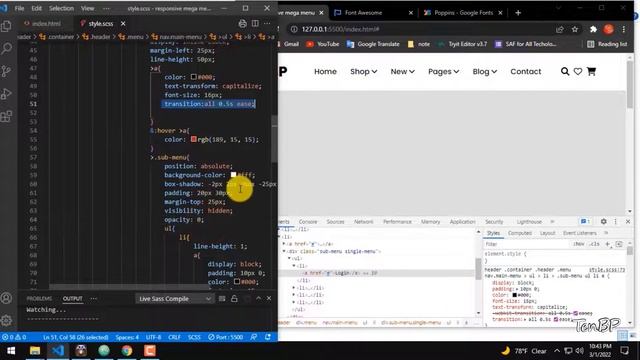Toggle the output scroll lock
Image resolution: width=640 pixels, height=360 pixels.
234,298
